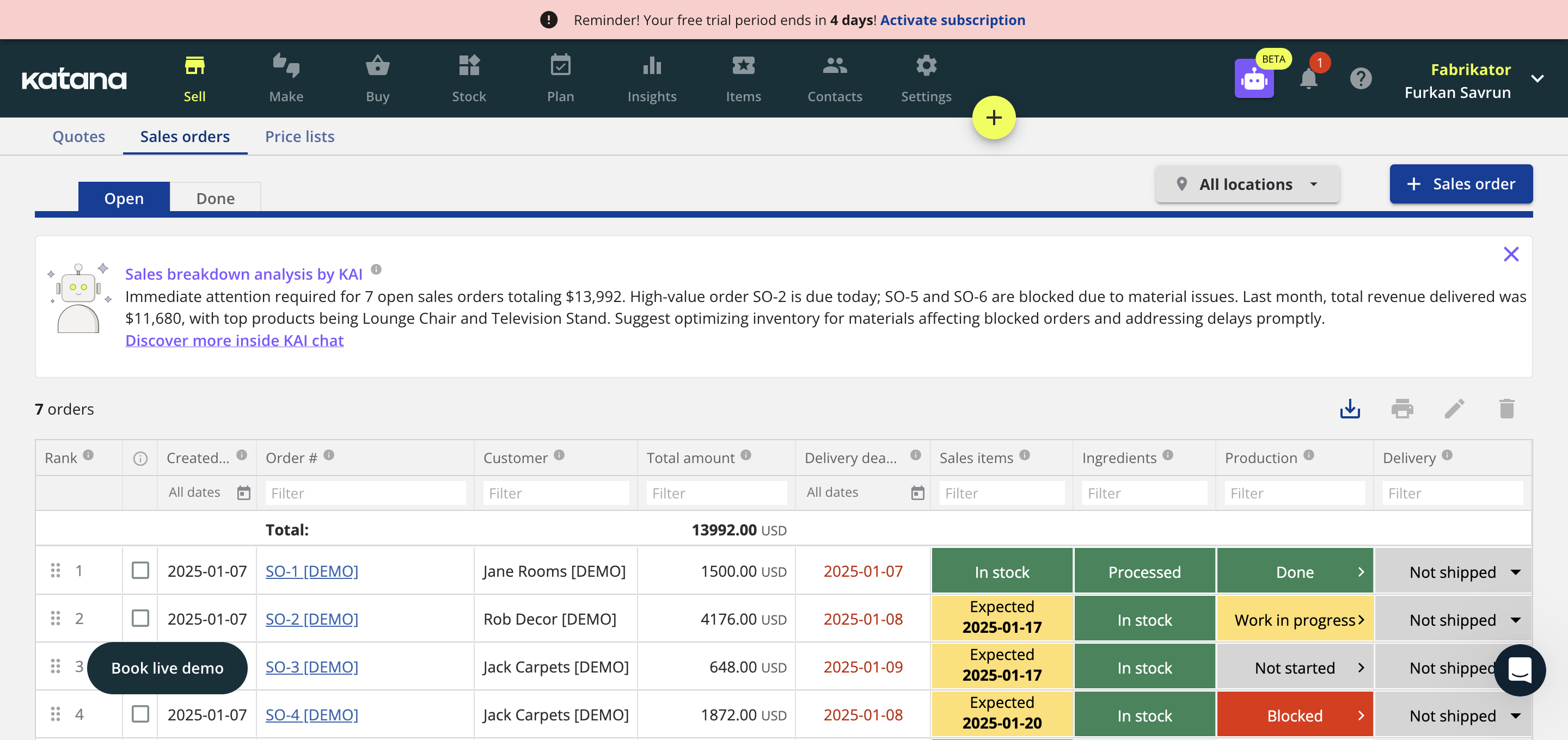Open the Make section icon
Viewport: 1568px width, 740px height.
[x=286, y=66]
